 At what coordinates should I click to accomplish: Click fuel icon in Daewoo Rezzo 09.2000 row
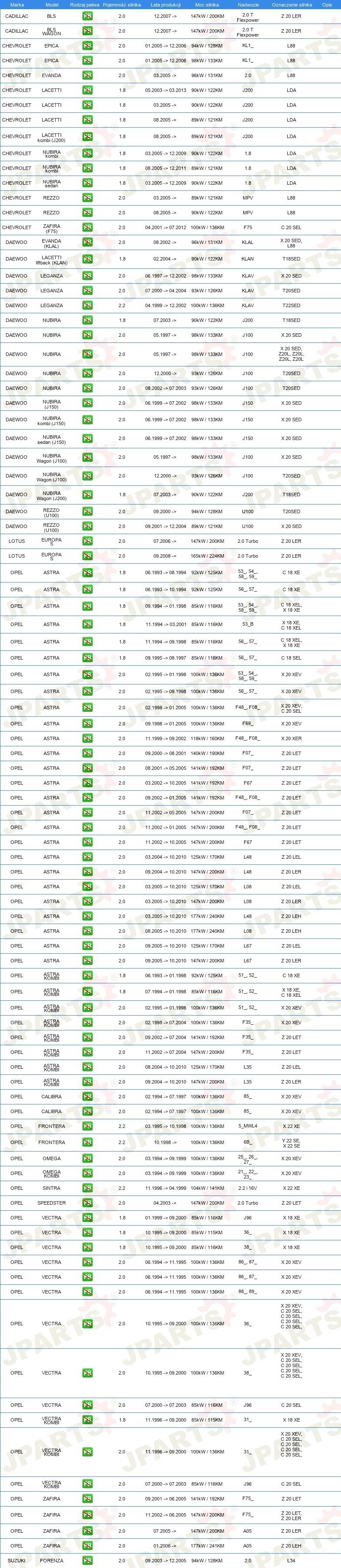[88, 512]
